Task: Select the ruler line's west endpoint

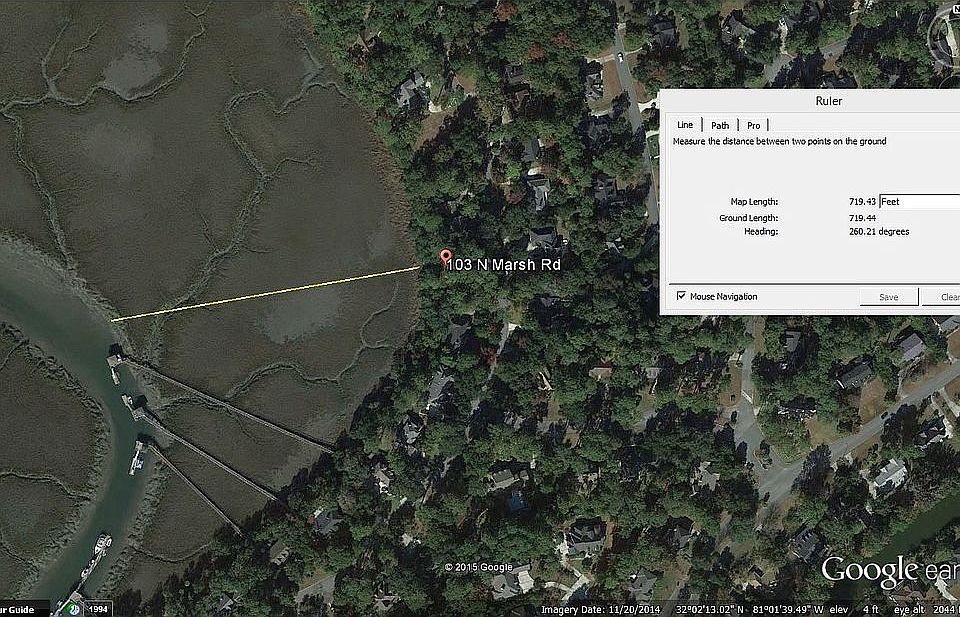Action: pos(113,320)
